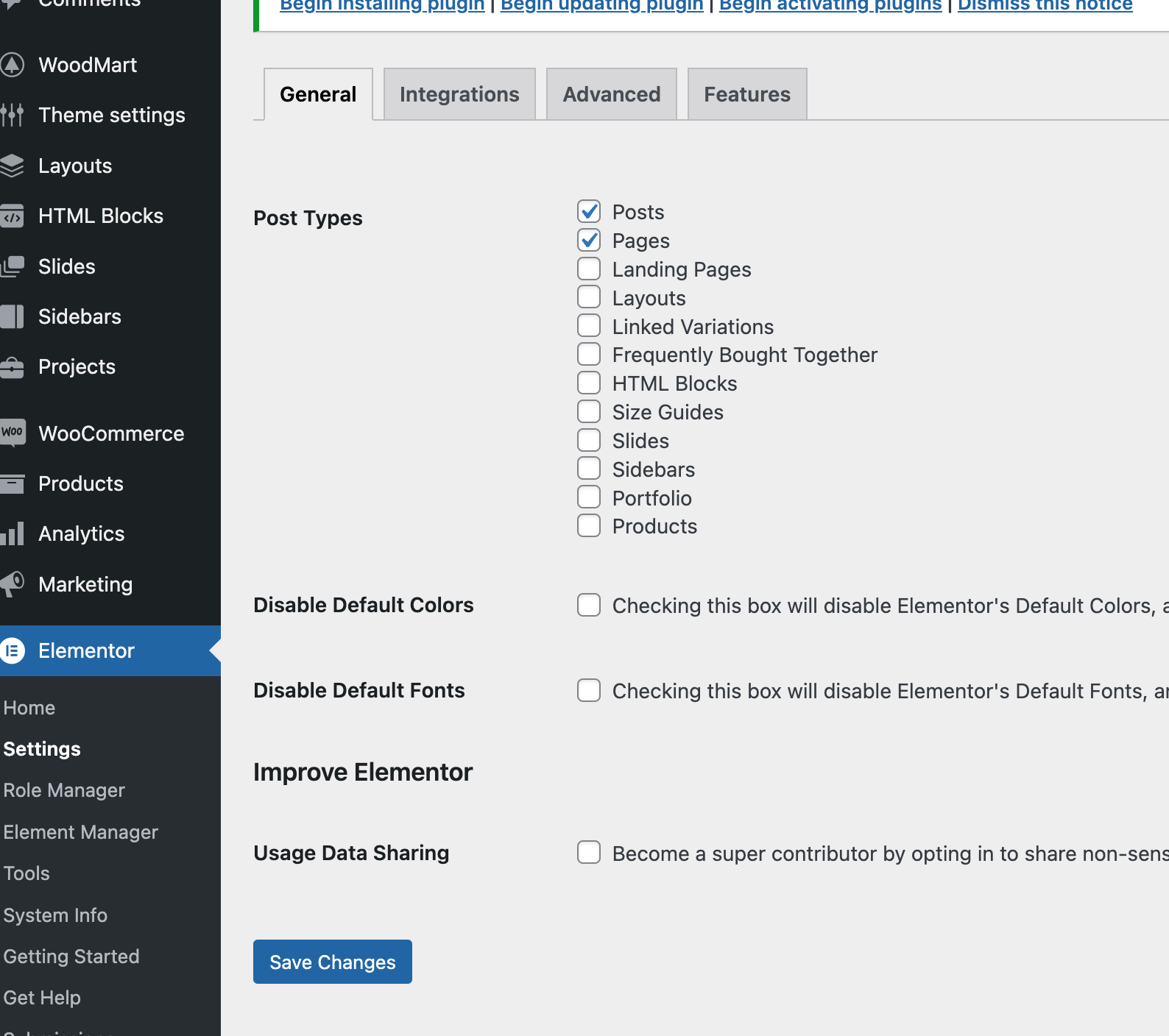
Task: Click Begin installing plugin link
Action: click(382, 6)
